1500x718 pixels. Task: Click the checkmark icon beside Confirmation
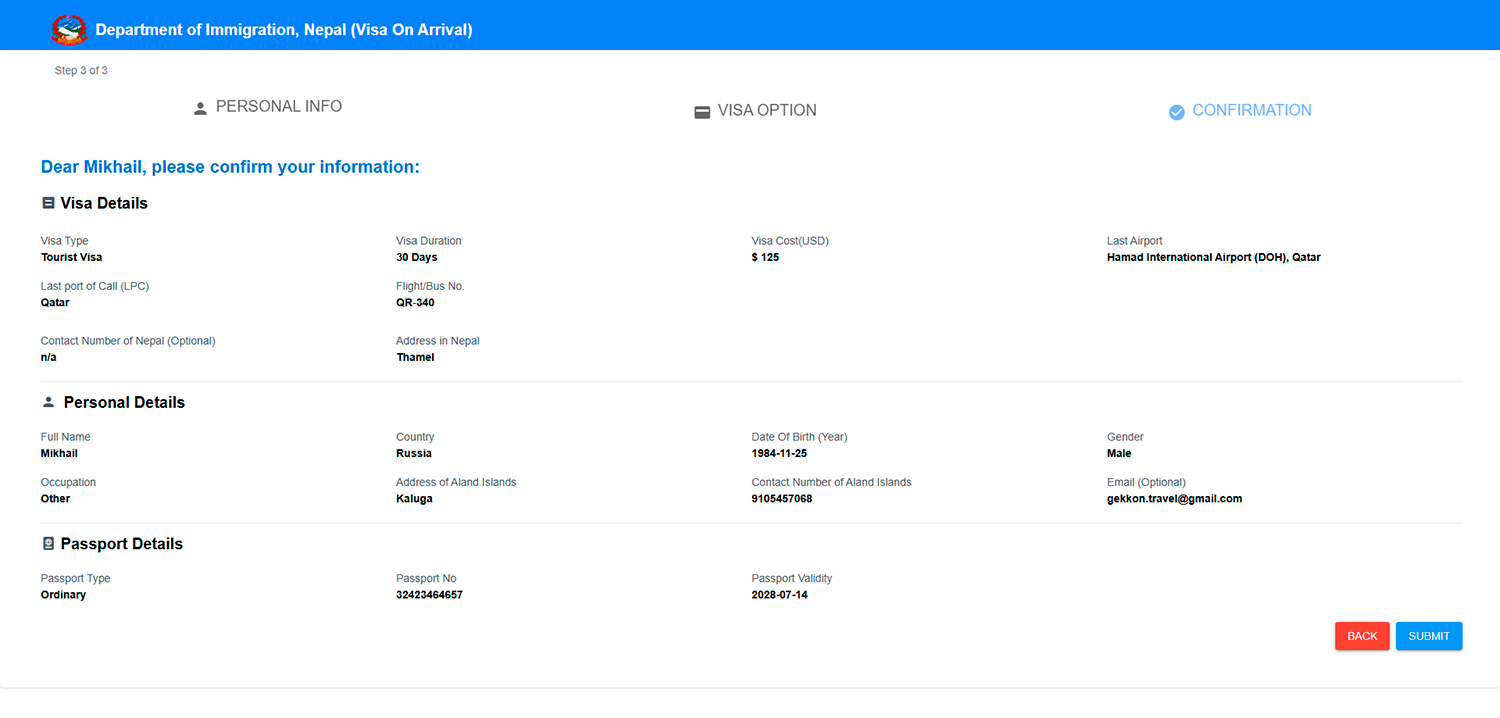pos(1177,112)
